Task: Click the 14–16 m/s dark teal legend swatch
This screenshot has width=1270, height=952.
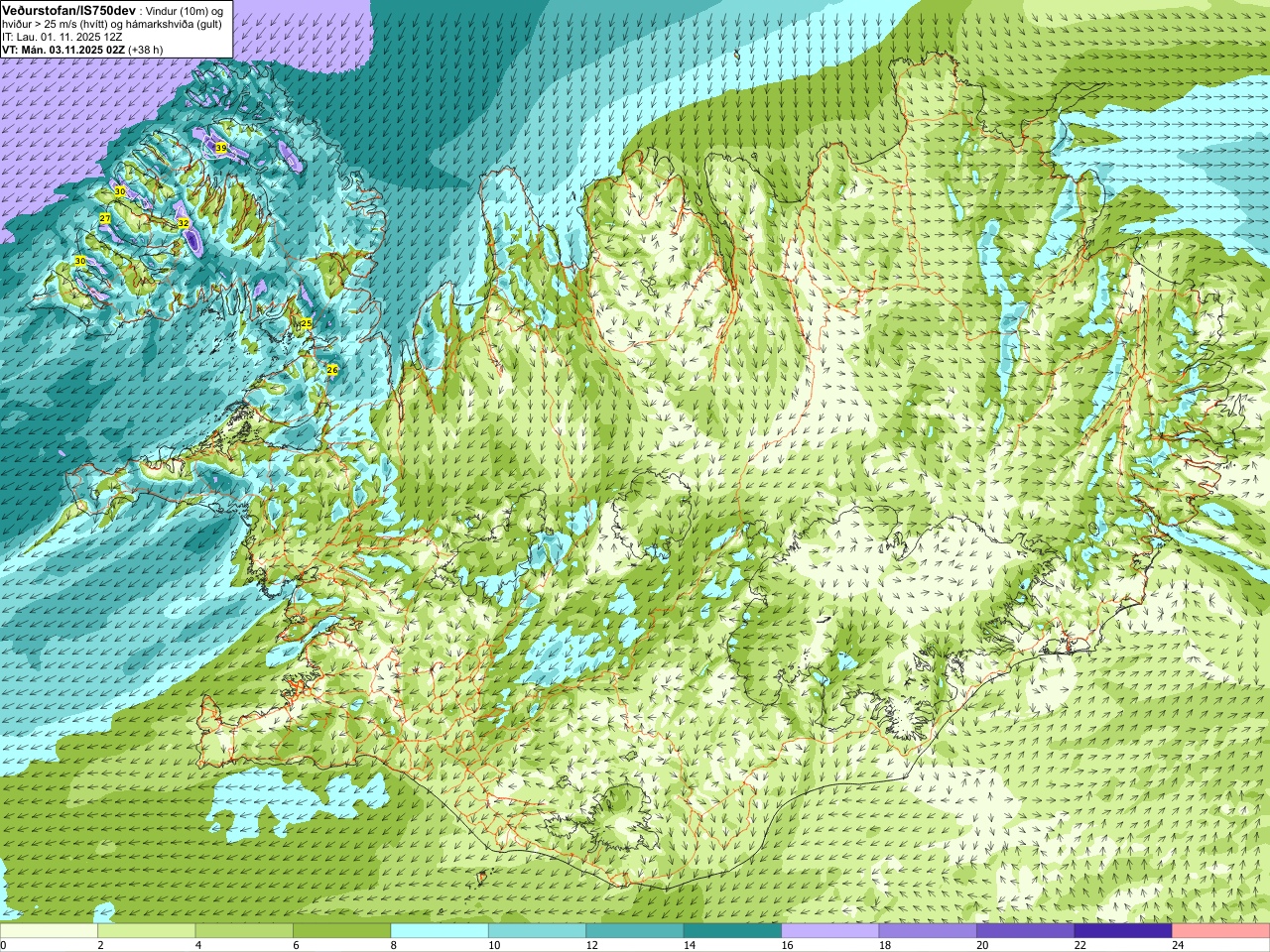Action: (x=732, y=931)
